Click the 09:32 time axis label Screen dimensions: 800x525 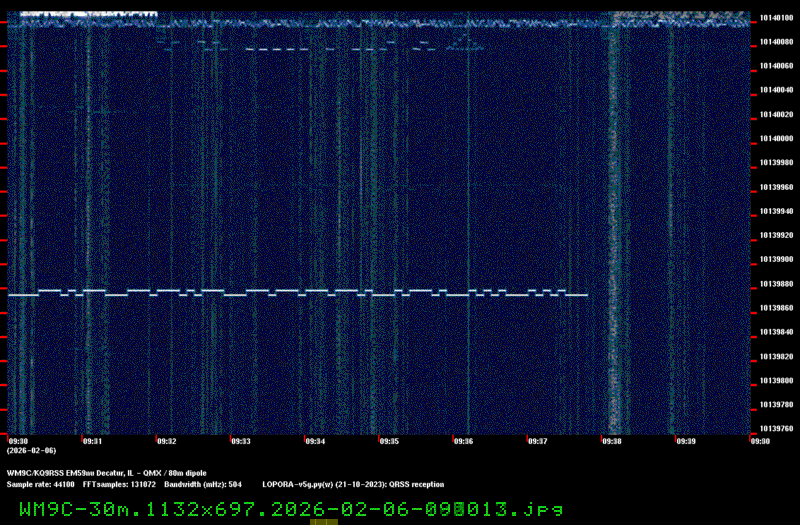tap(166, 440)
